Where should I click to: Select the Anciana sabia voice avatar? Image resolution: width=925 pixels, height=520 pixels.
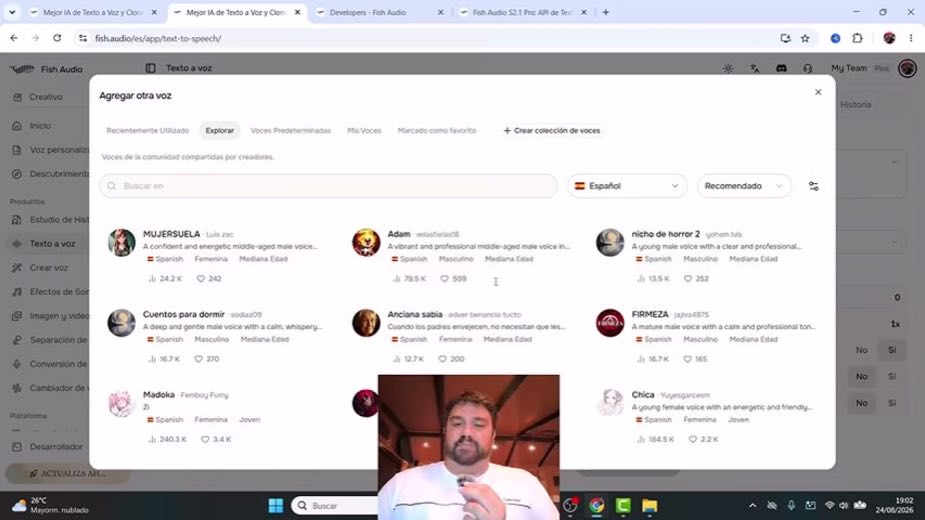pos(366,323)
